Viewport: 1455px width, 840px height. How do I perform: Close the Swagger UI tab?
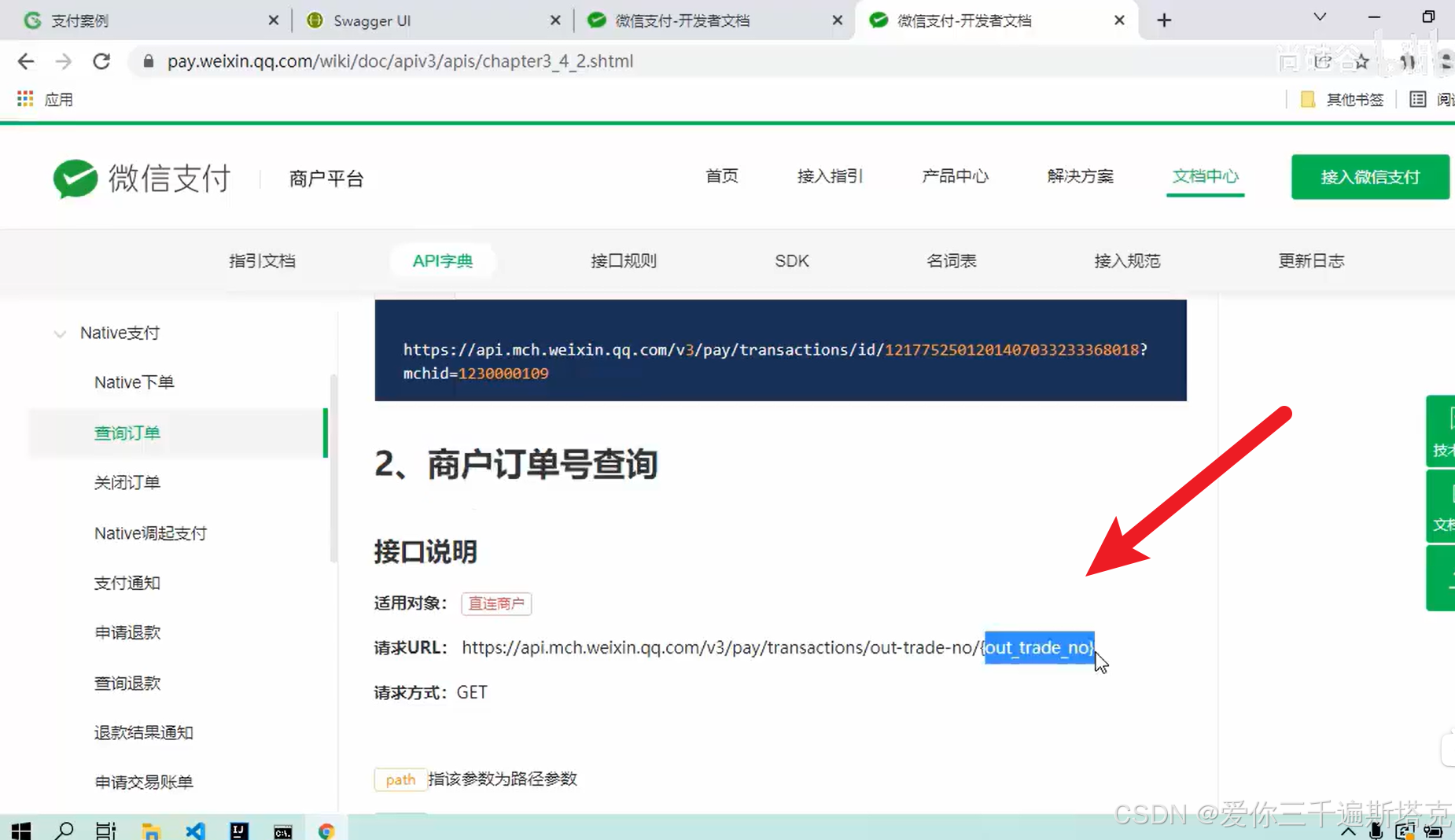coord(555,20)
